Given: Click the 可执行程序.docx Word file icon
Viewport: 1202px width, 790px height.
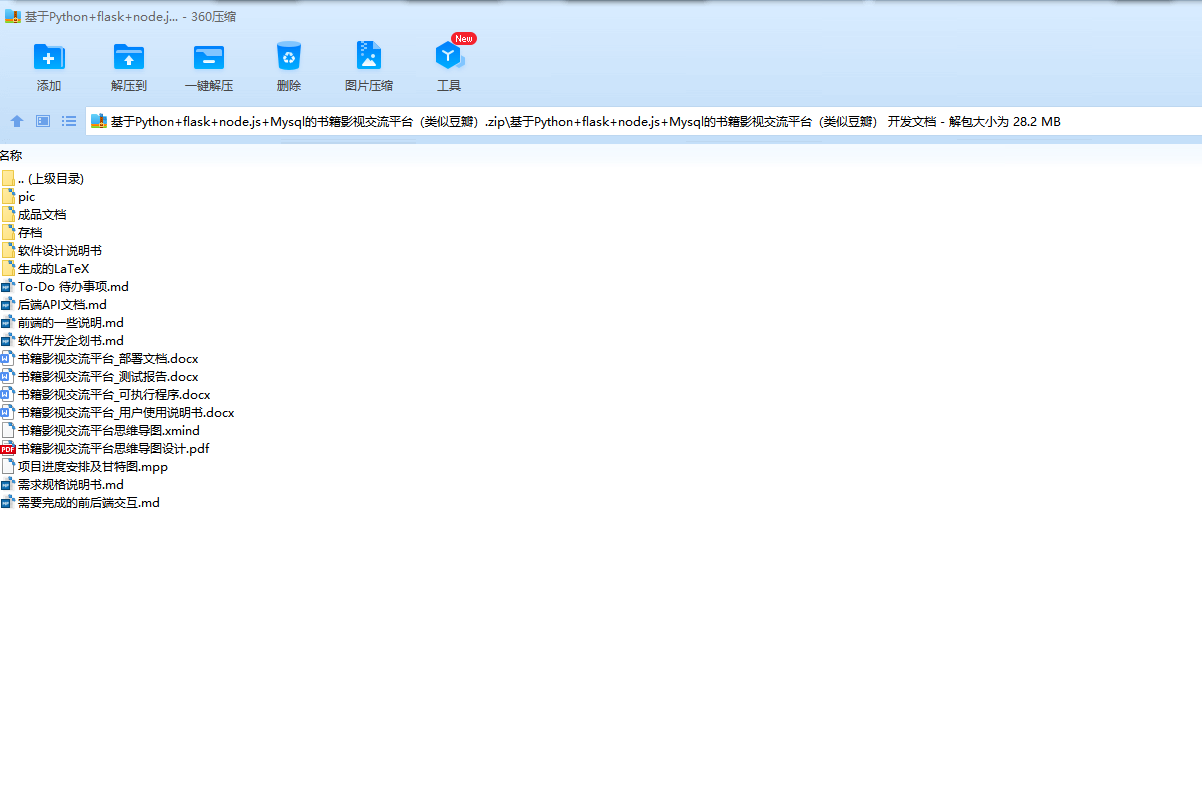Looking at the screenshot, I should click(8, 395).
